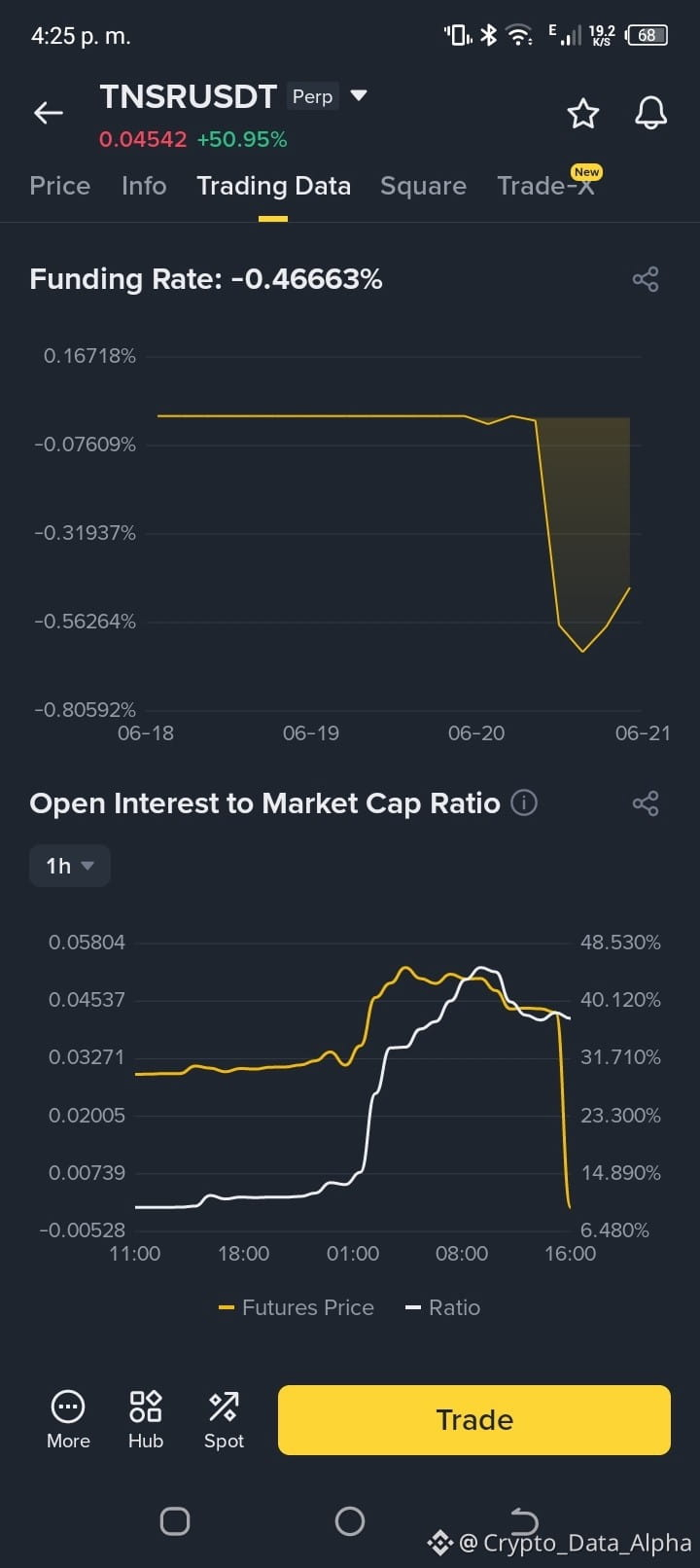The height and width of the screenshot is (1568, 700).
Task: Tap the funding rate chart low point
Action: [583, 651]
